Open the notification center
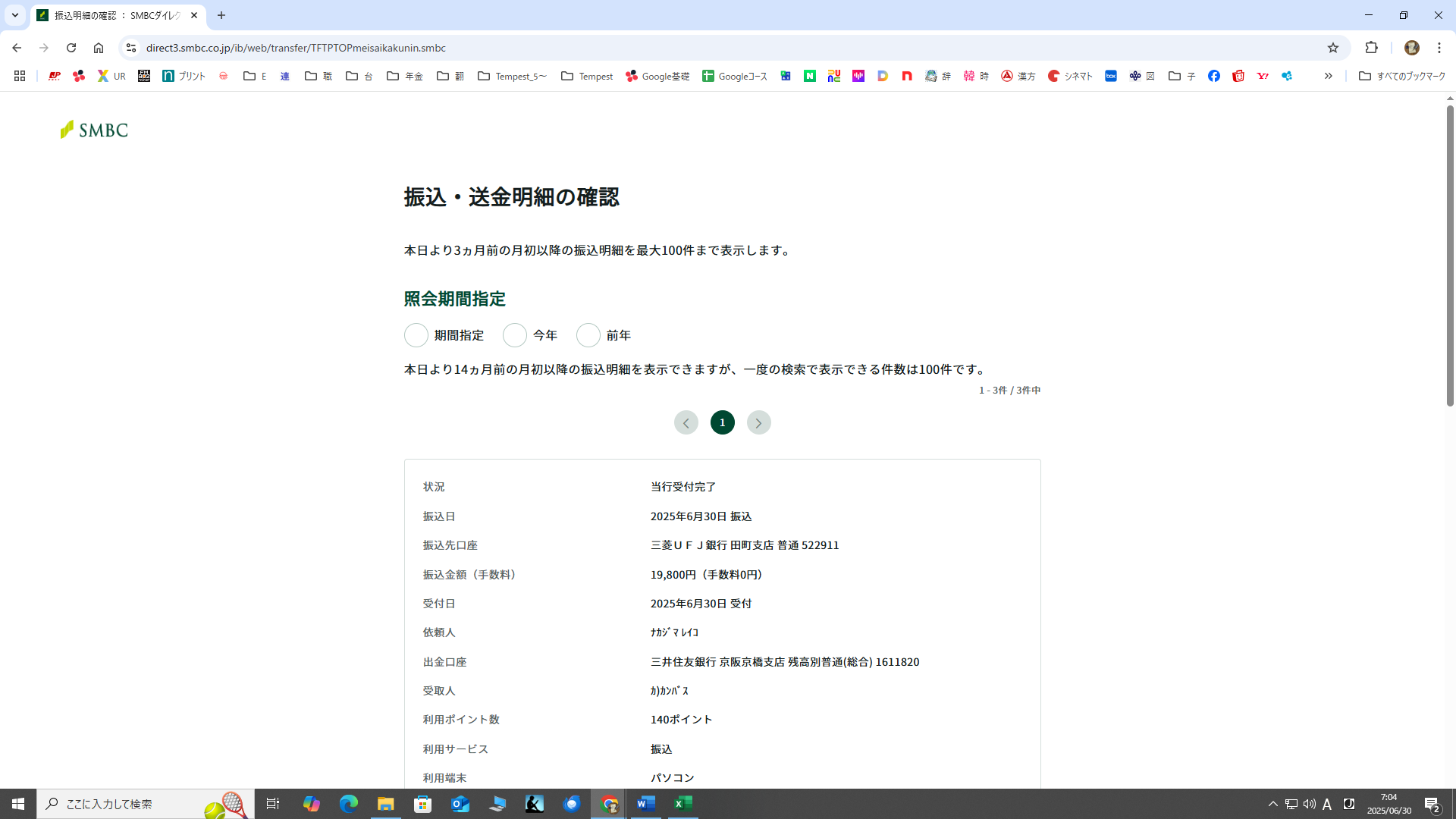1456x819 pixels. click(1432, 804)
